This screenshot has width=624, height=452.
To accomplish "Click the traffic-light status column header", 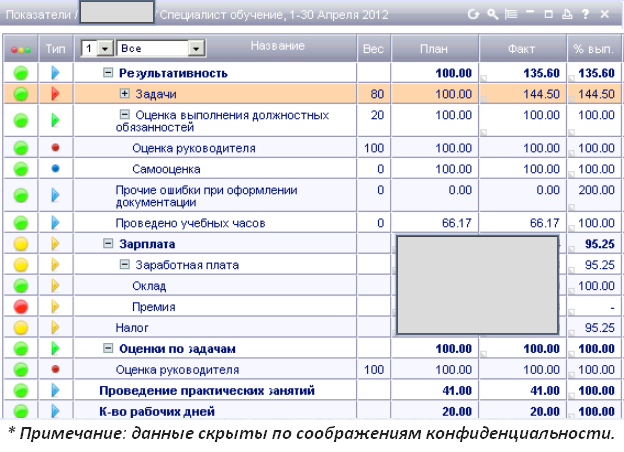I will coord(21,49).
